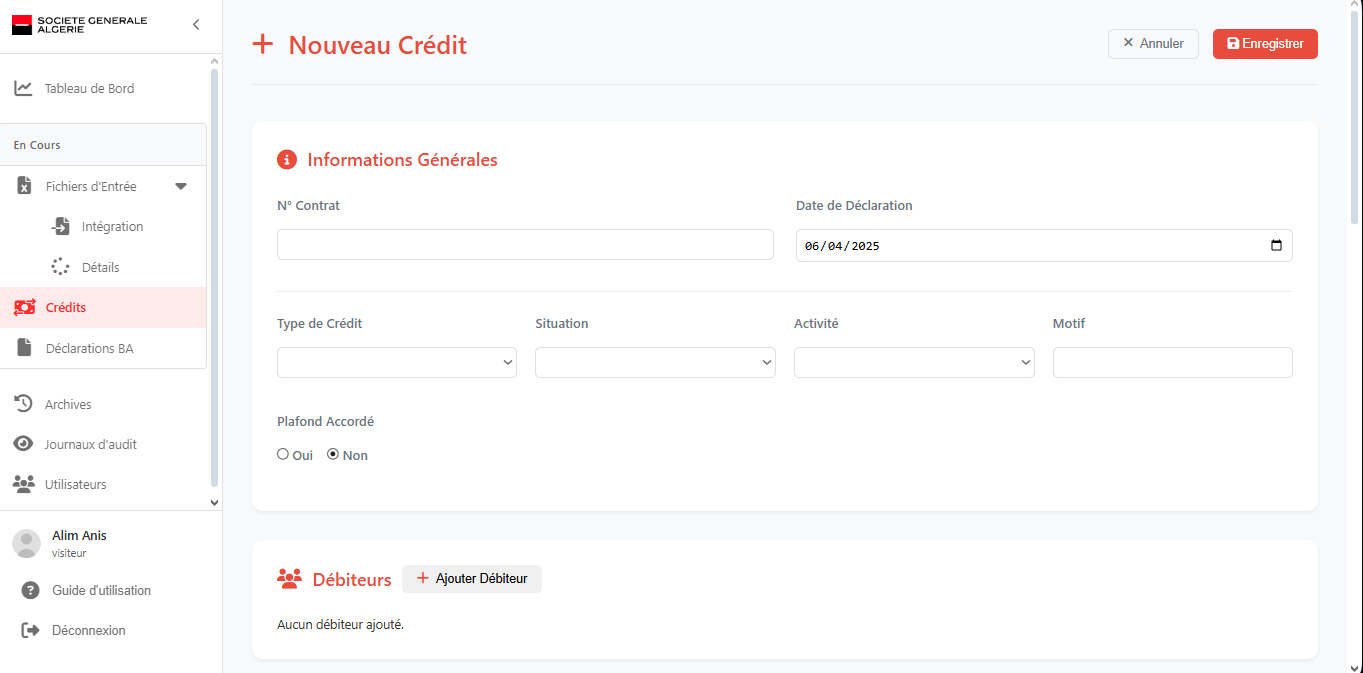Open the Type de Crédit dropdown
This screenshot has height=673, width=1363.
[396, 362]
